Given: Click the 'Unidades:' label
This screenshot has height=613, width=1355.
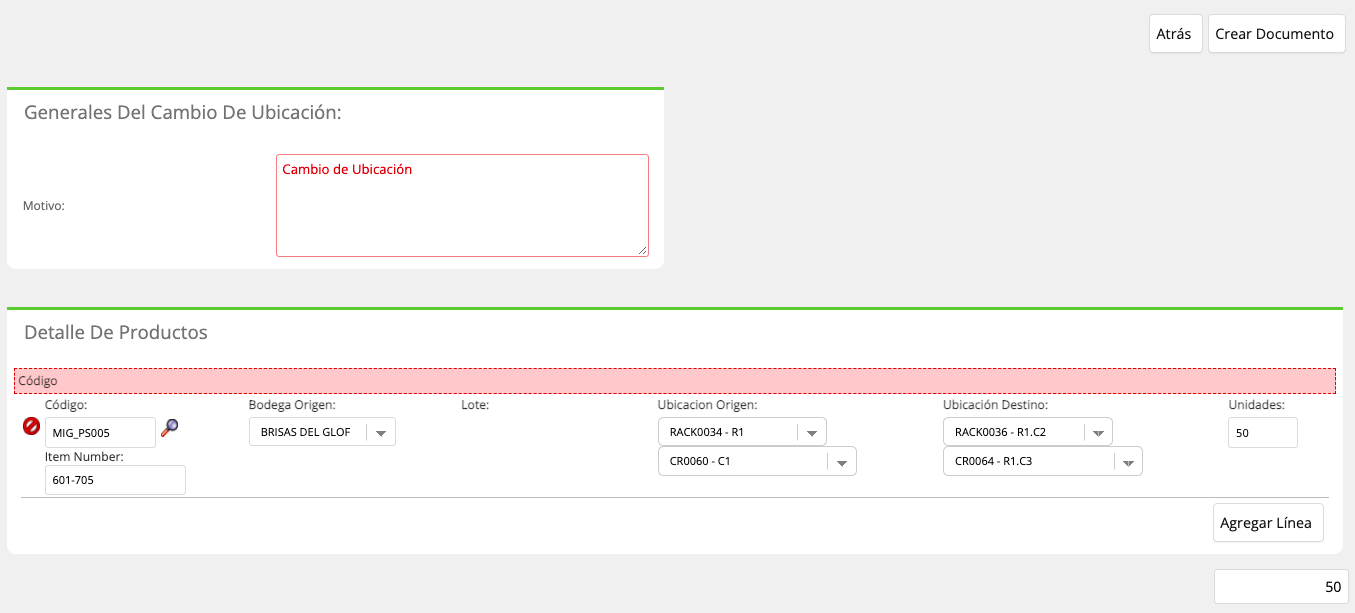Looking at the screenshot, I should click(x=1256, y=405).
